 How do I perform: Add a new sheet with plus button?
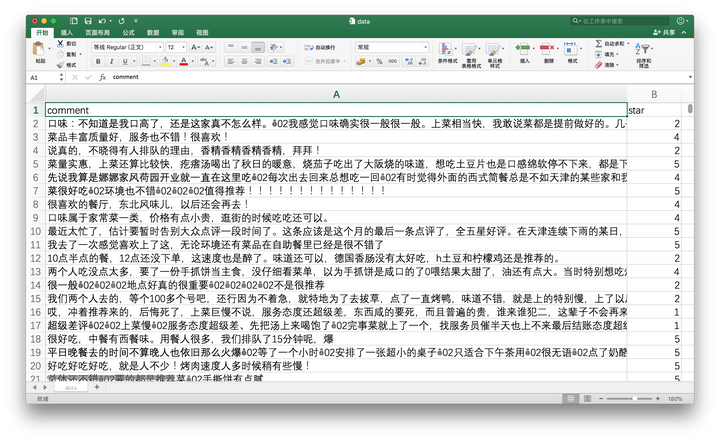coord(97,387)
